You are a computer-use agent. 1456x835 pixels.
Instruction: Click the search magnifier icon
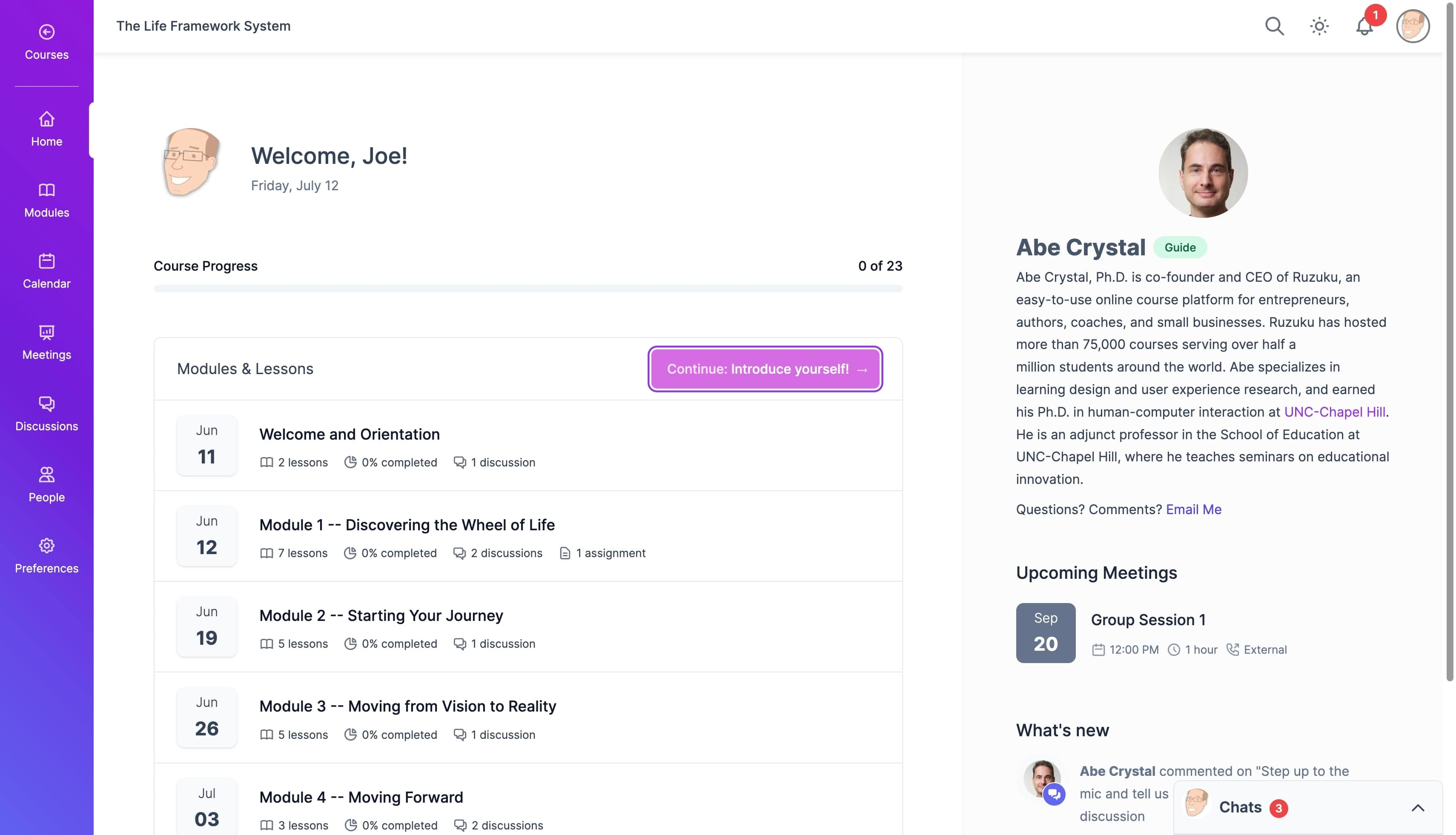click(x=1273, y=26)
